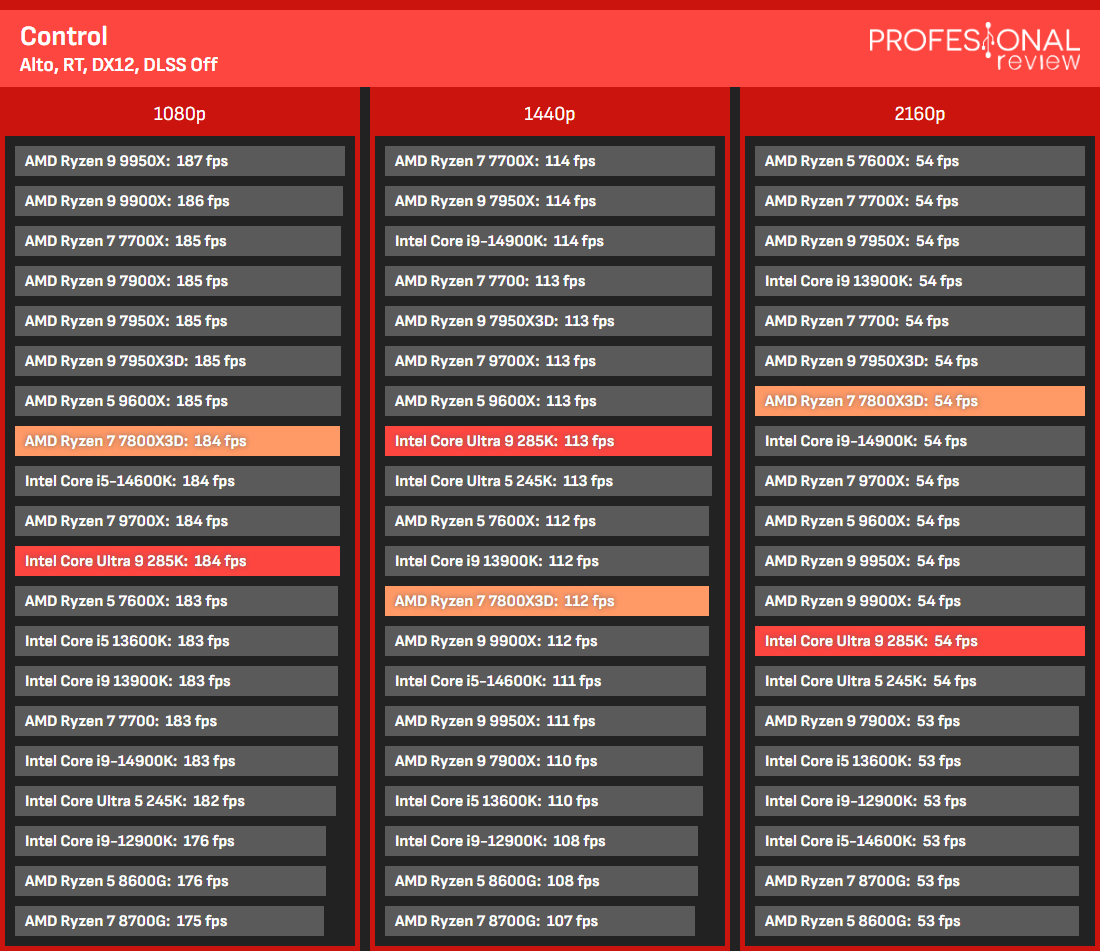Select the 1080p column header
The image size is (1100, 951).
(x=180, y=114)
